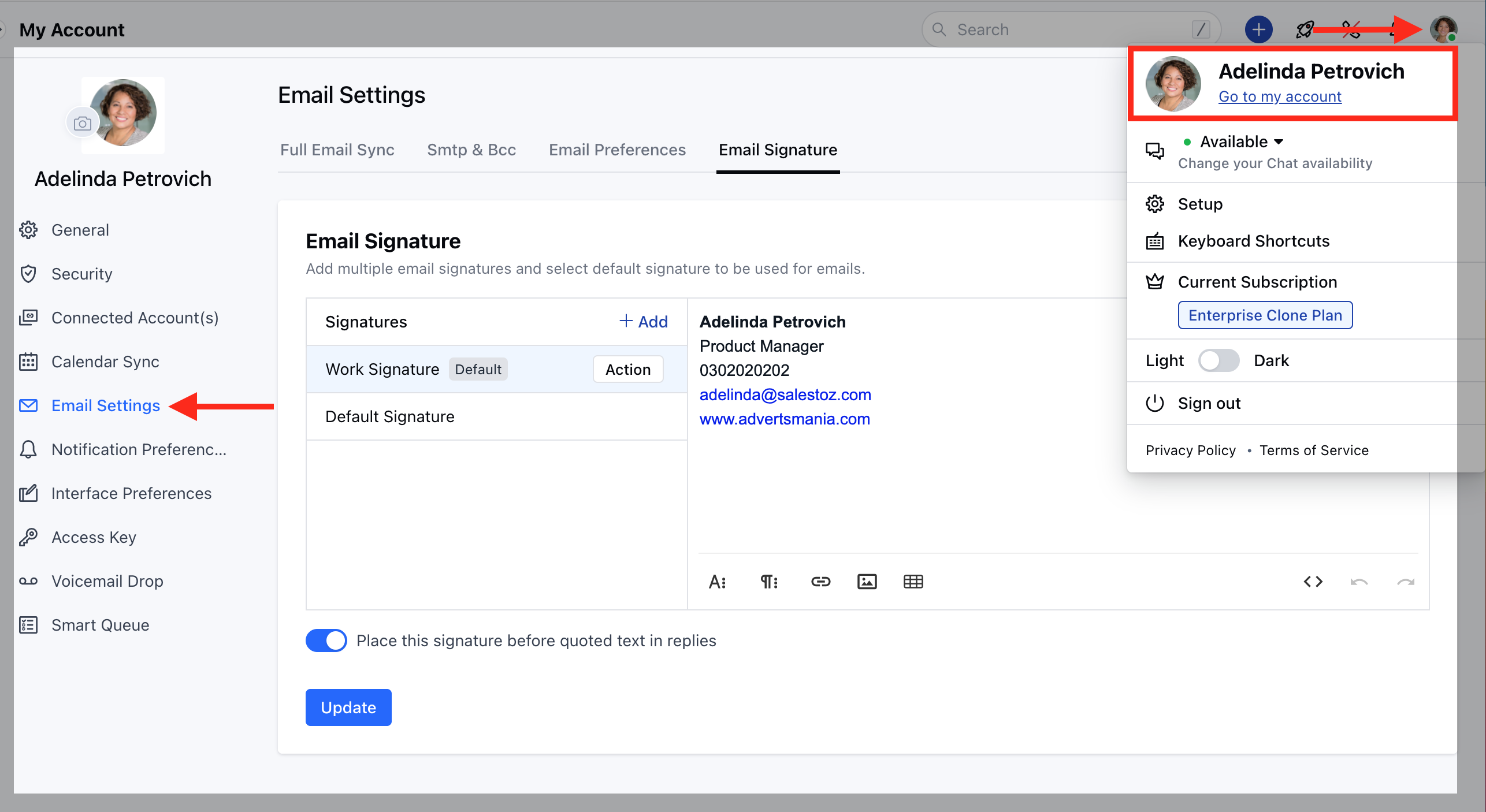Switch to the Email Preferences tab
The height and width of the screenshot is (812, 1486).
tap(617, 150)
